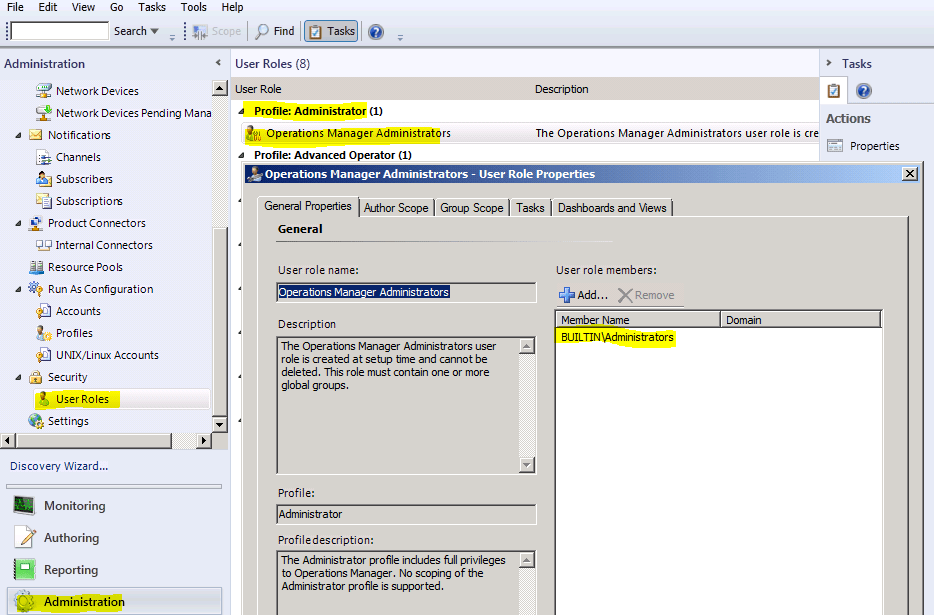Open the Edit menu
The image size is (934, 615).
[48, 7]
